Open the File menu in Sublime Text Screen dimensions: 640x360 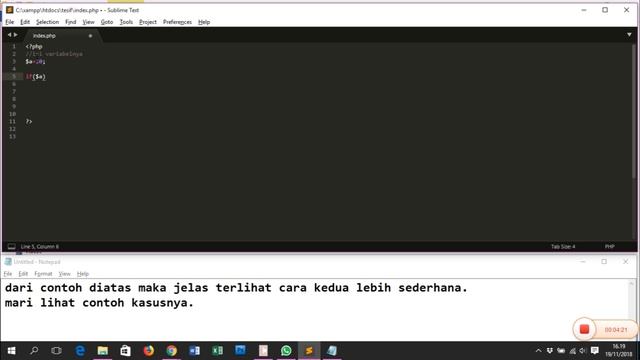coord(9,22)
